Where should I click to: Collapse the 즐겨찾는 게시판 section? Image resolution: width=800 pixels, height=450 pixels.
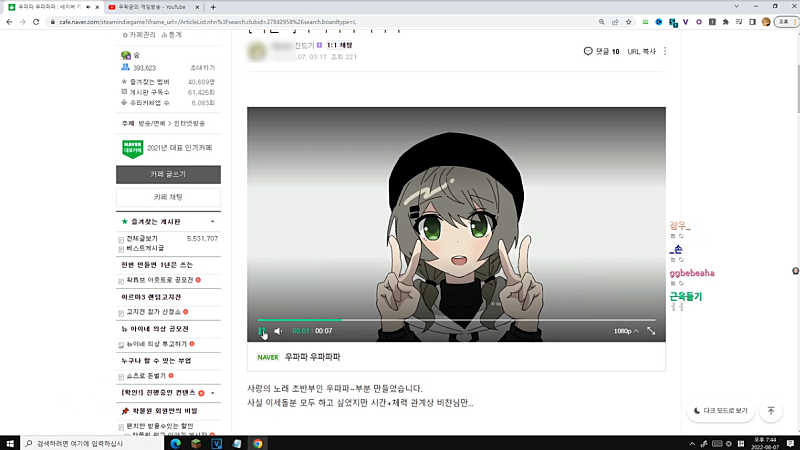[213, 222]
